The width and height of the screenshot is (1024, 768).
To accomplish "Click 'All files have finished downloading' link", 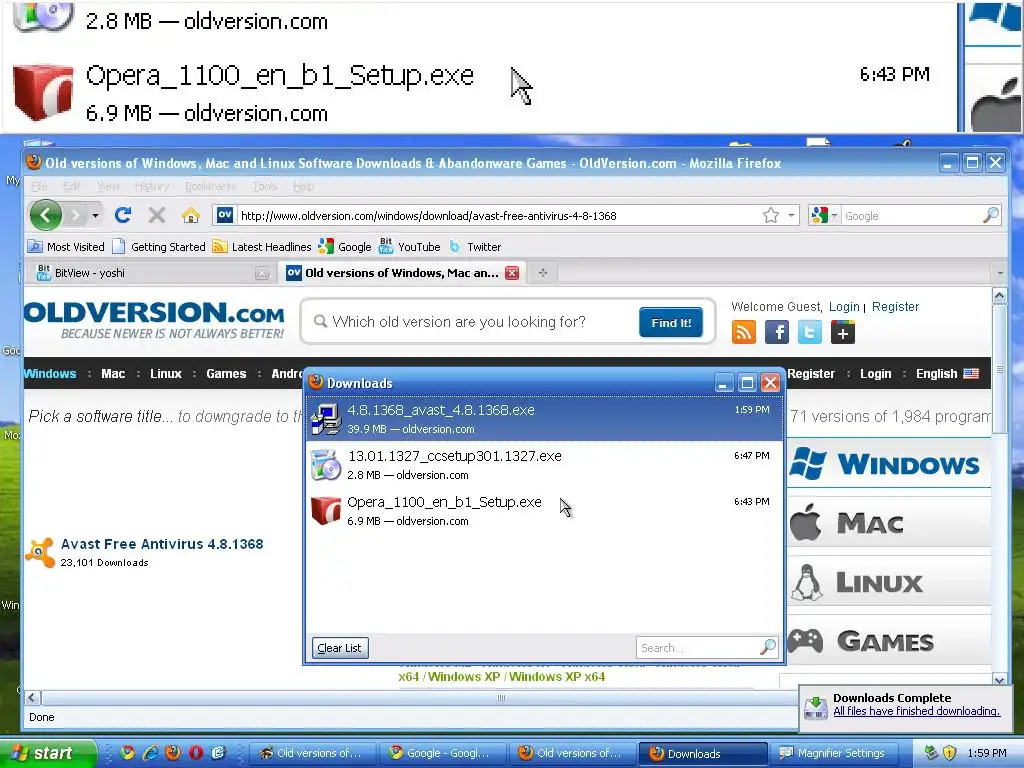I will pos(916,711).
